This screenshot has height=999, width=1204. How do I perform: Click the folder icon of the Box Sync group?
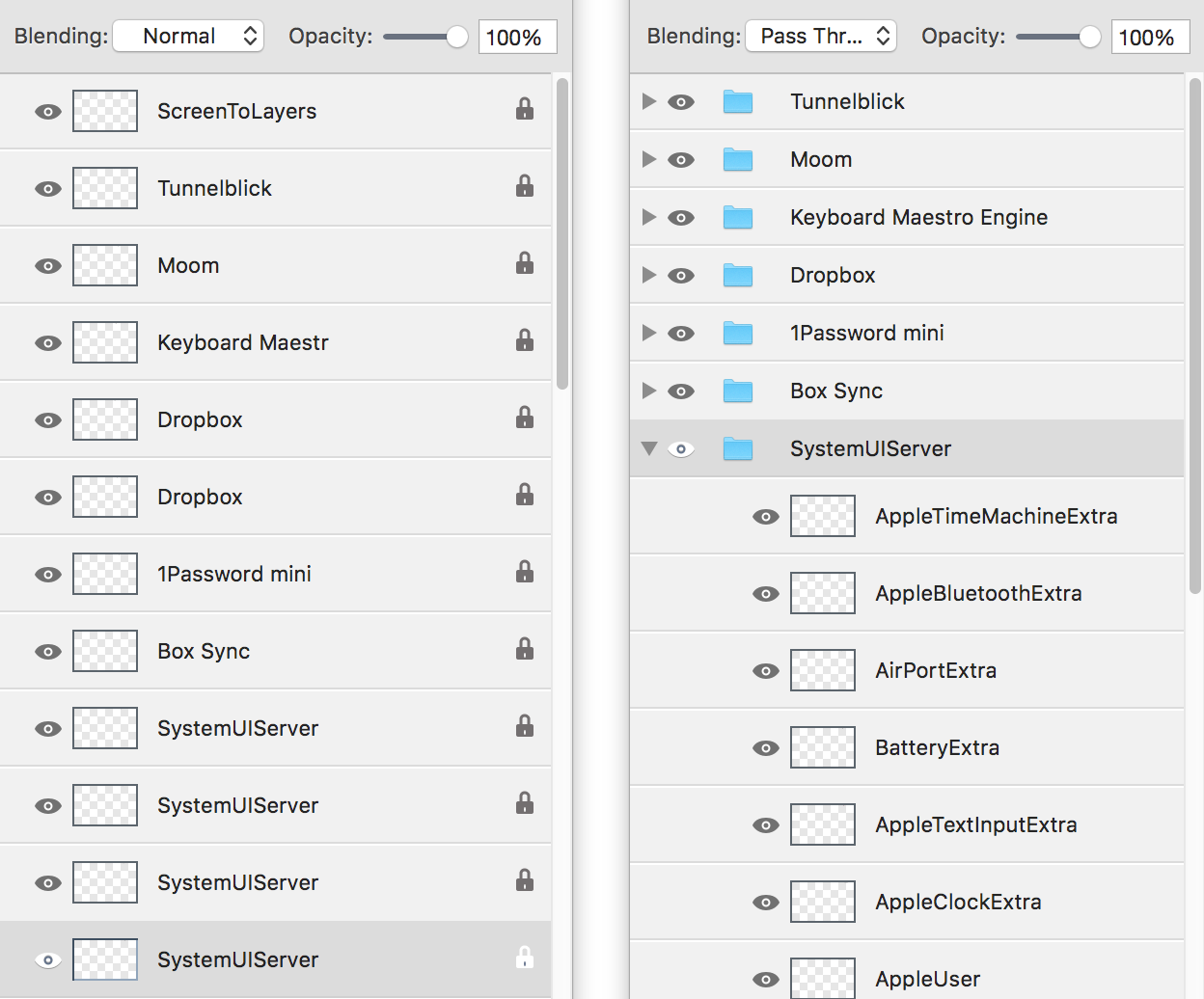pyautogui.click(x=738, y=391)
